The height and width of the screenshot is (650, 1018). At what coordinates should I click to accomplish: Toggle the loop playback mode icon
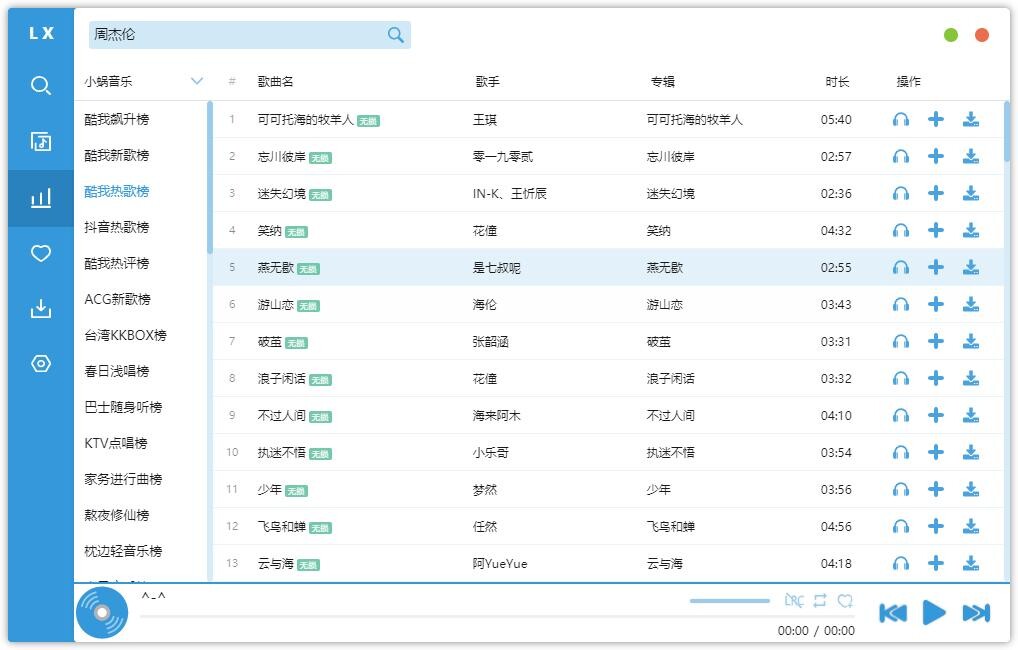point(820,600)
